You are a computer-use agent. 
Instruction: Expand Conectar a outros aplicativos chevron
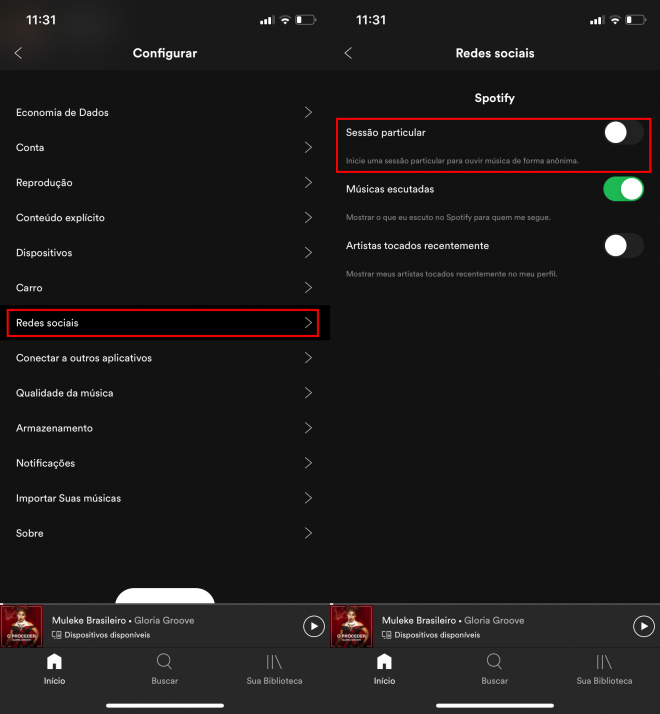tap(308, 358)
